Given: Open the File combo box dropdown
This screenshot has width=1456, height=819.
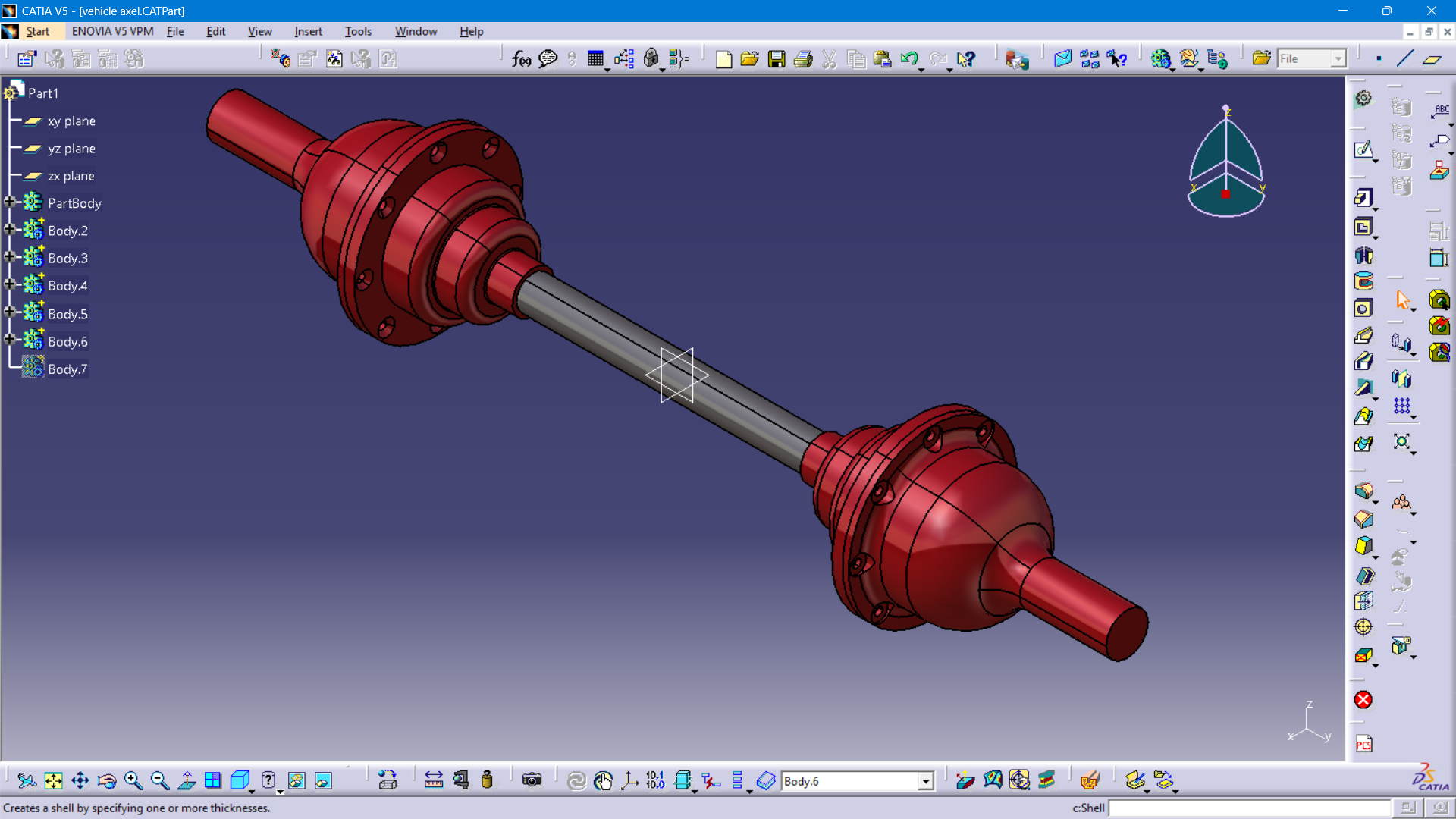Looking at the screenshot, I should click(x=1338, y=59).
